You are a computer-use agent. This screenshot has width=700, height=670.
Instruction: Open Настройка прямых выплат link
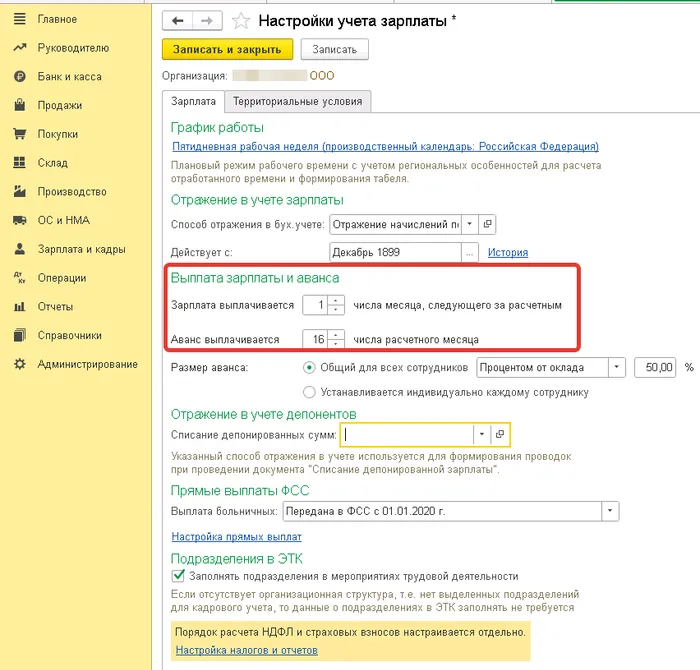pos(237,537)
